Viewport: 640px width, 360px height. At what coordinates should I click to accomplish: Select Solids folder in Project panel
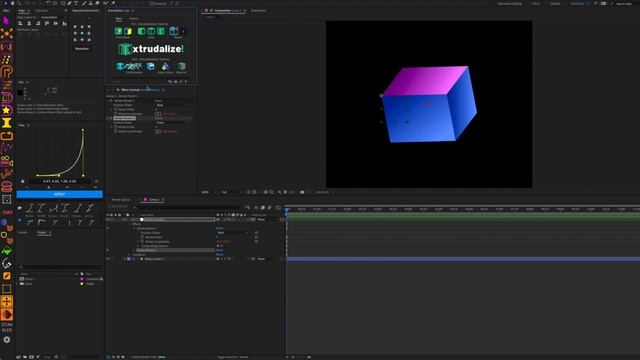click(28, 284)
